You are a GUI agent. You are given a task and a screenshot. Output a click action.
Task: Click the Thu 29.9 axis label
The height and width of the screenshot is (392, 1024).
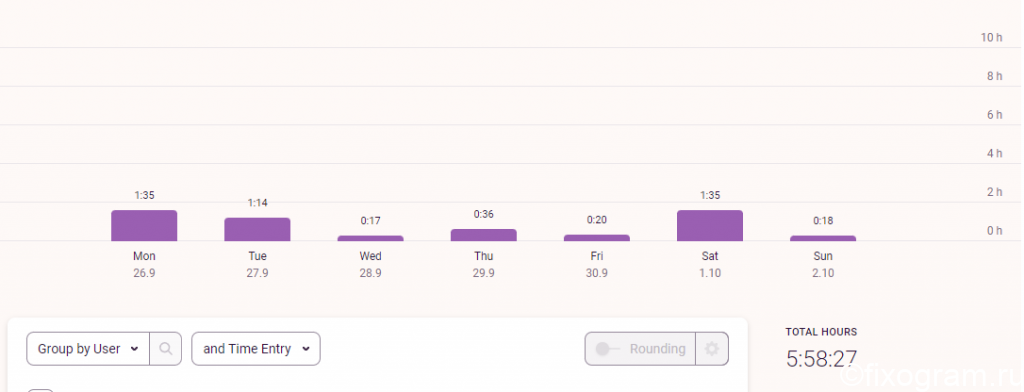(x=483, y=265)
